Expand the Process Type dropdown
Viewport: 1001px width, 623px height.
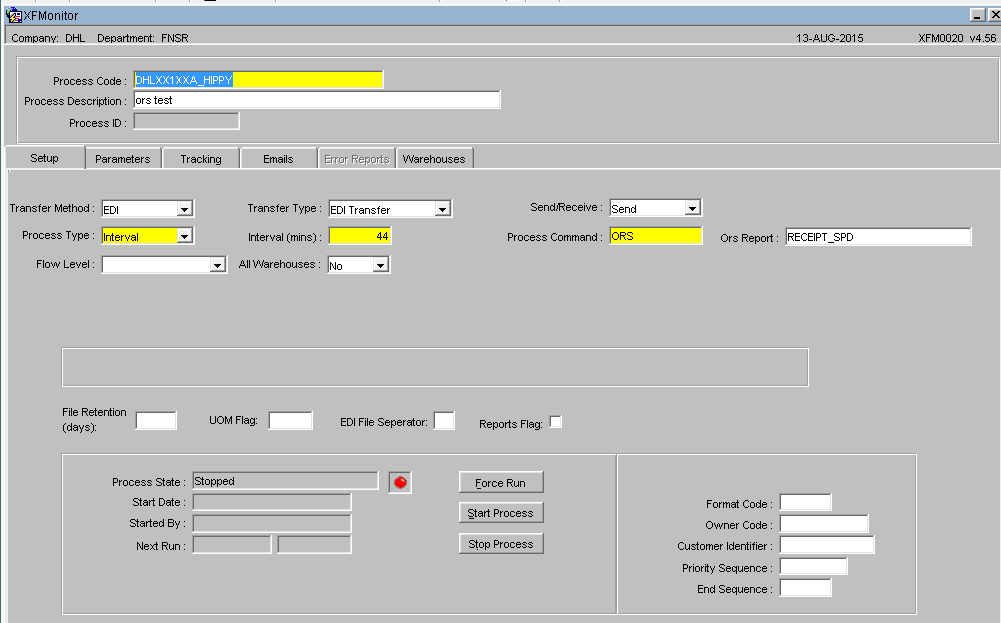[184, 236]
